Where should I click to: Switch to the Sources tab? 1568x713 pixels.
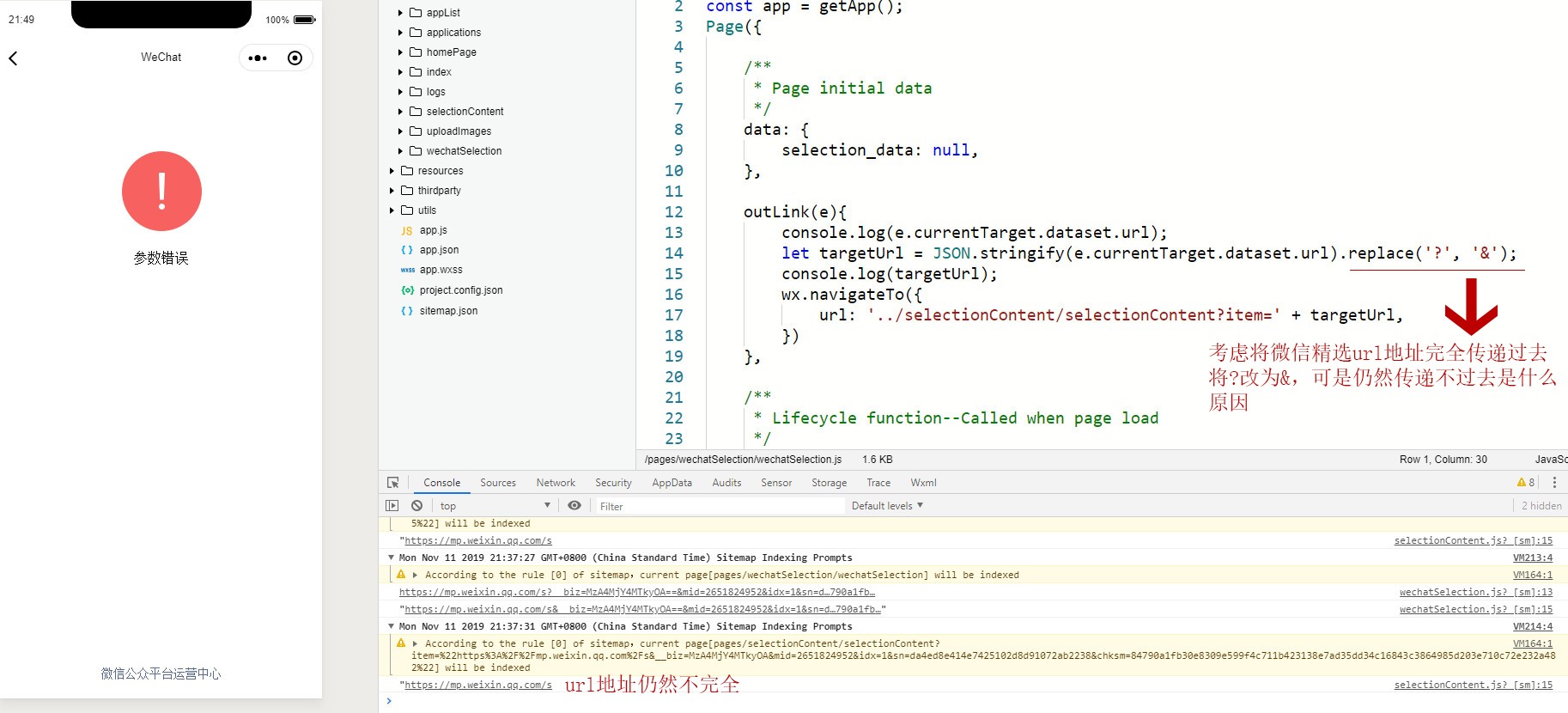[498, 483]
